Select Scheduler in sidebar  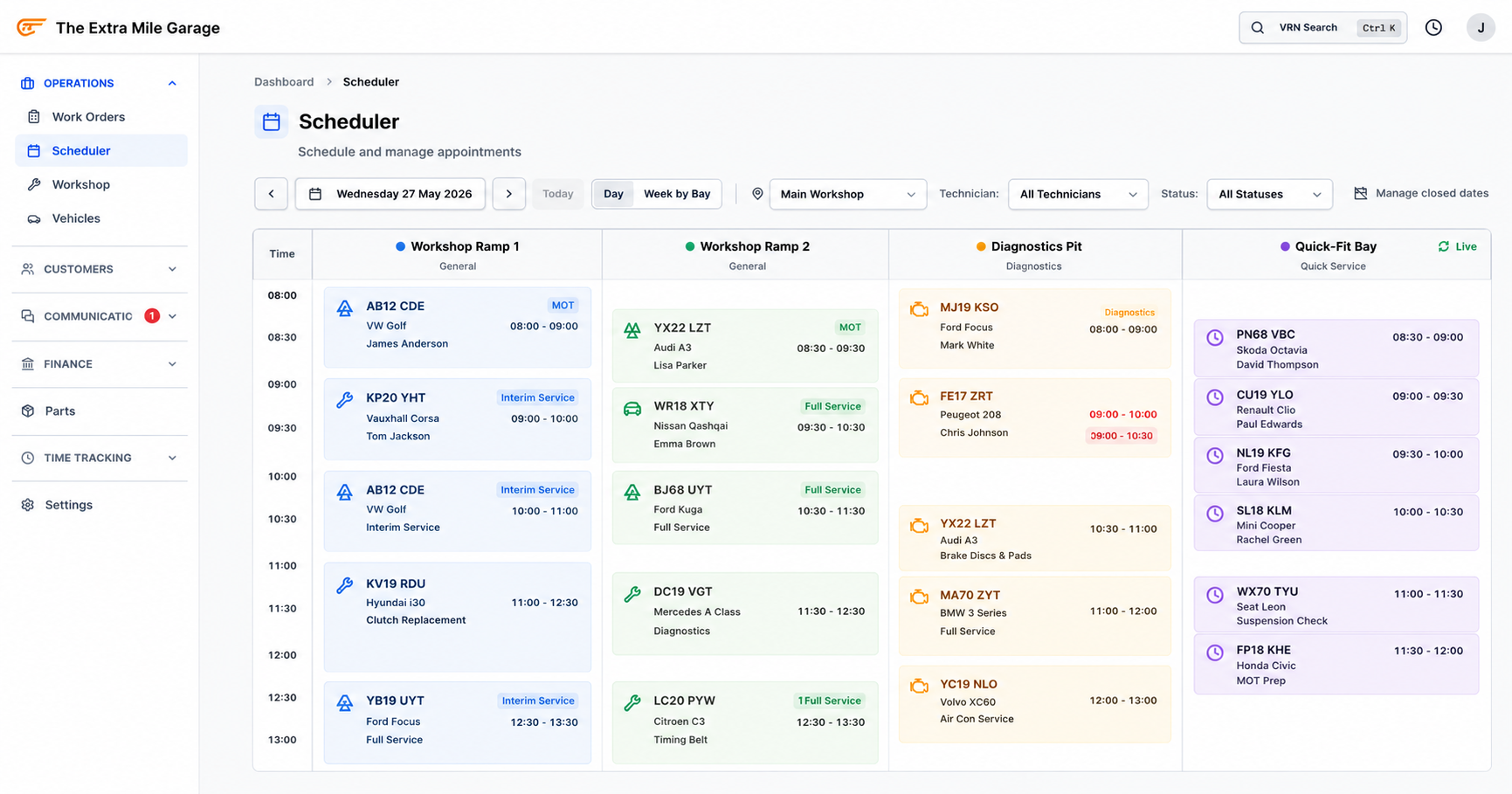(x=101, y=150)
